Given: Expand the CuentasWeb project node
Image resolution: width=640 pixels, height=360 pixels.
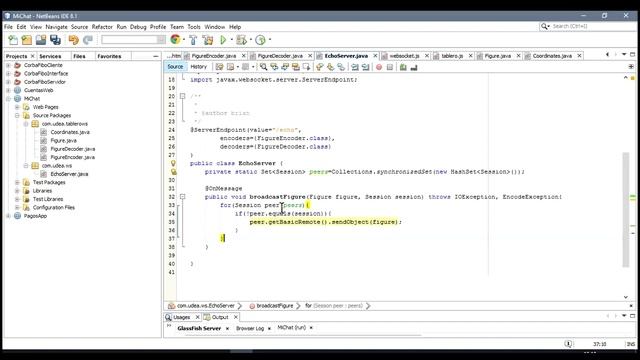Looking at the screenshot, I should (x=8, y=90).
